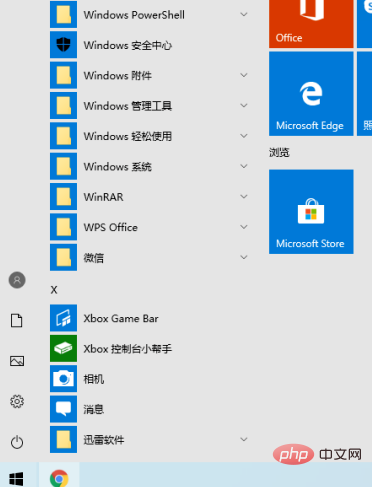This screenshot has width=372, height=487.
Task: Expand the WPS Office folder chevron
Action: pyautogui.click(x=244, y=227)
